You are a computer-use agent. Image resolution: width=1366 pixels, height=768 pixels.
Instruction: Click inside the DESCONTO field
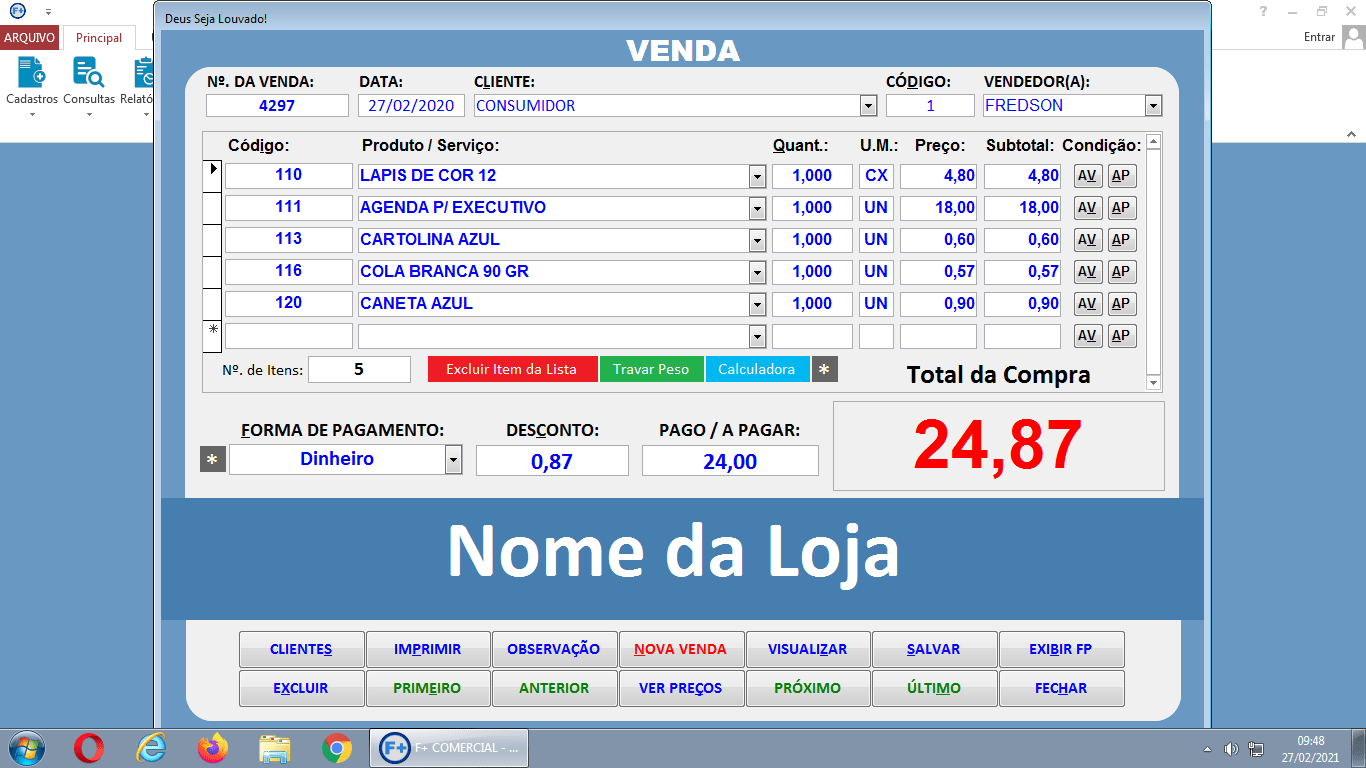pos(552,460)
